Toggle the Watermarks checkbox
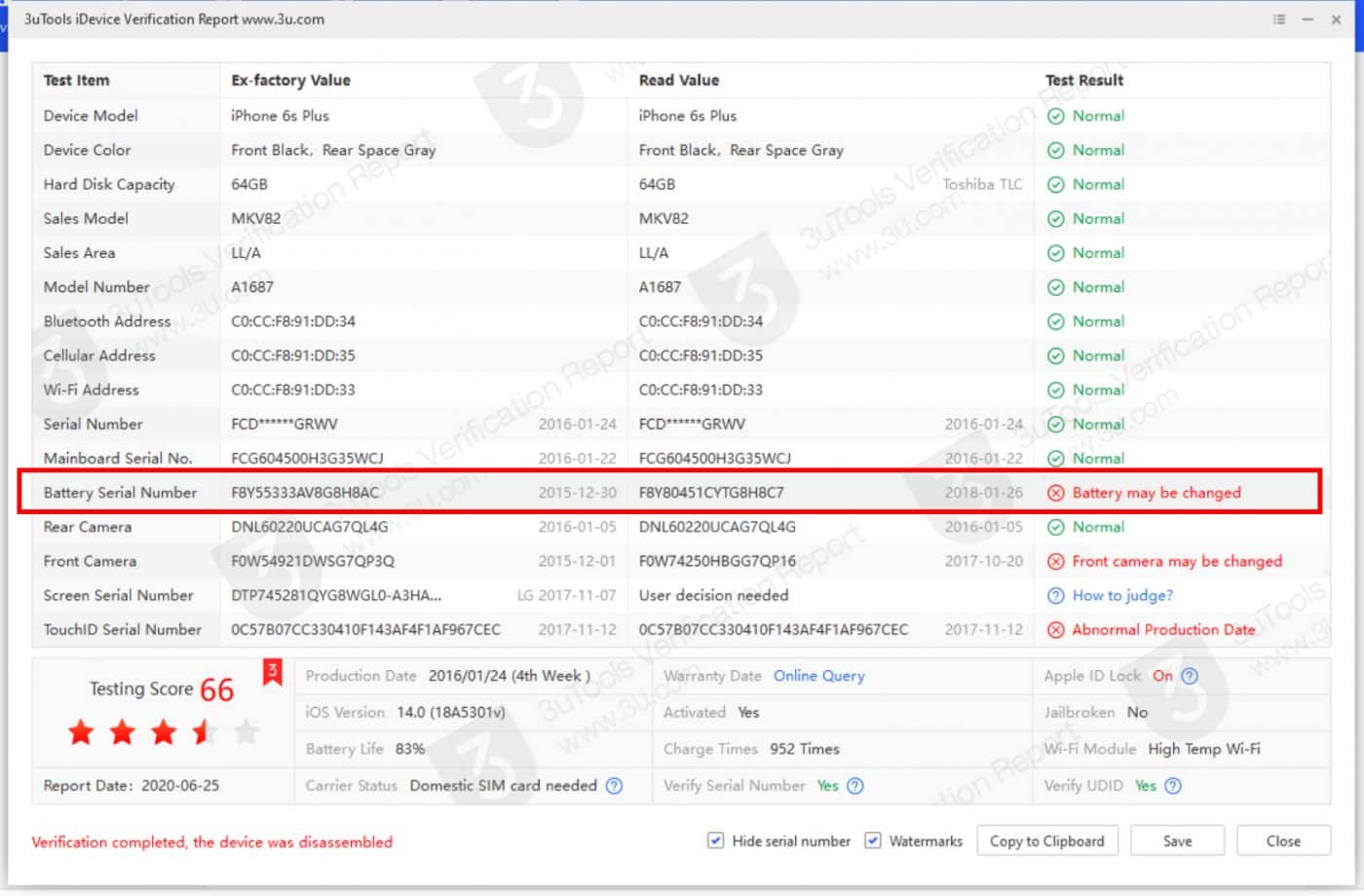 click(x=873, y=840)
